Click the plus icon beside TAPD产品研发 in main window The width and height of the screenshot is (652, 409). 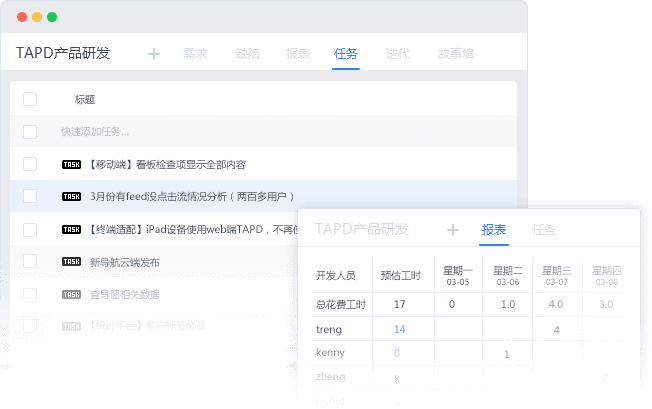coord(154,54)
